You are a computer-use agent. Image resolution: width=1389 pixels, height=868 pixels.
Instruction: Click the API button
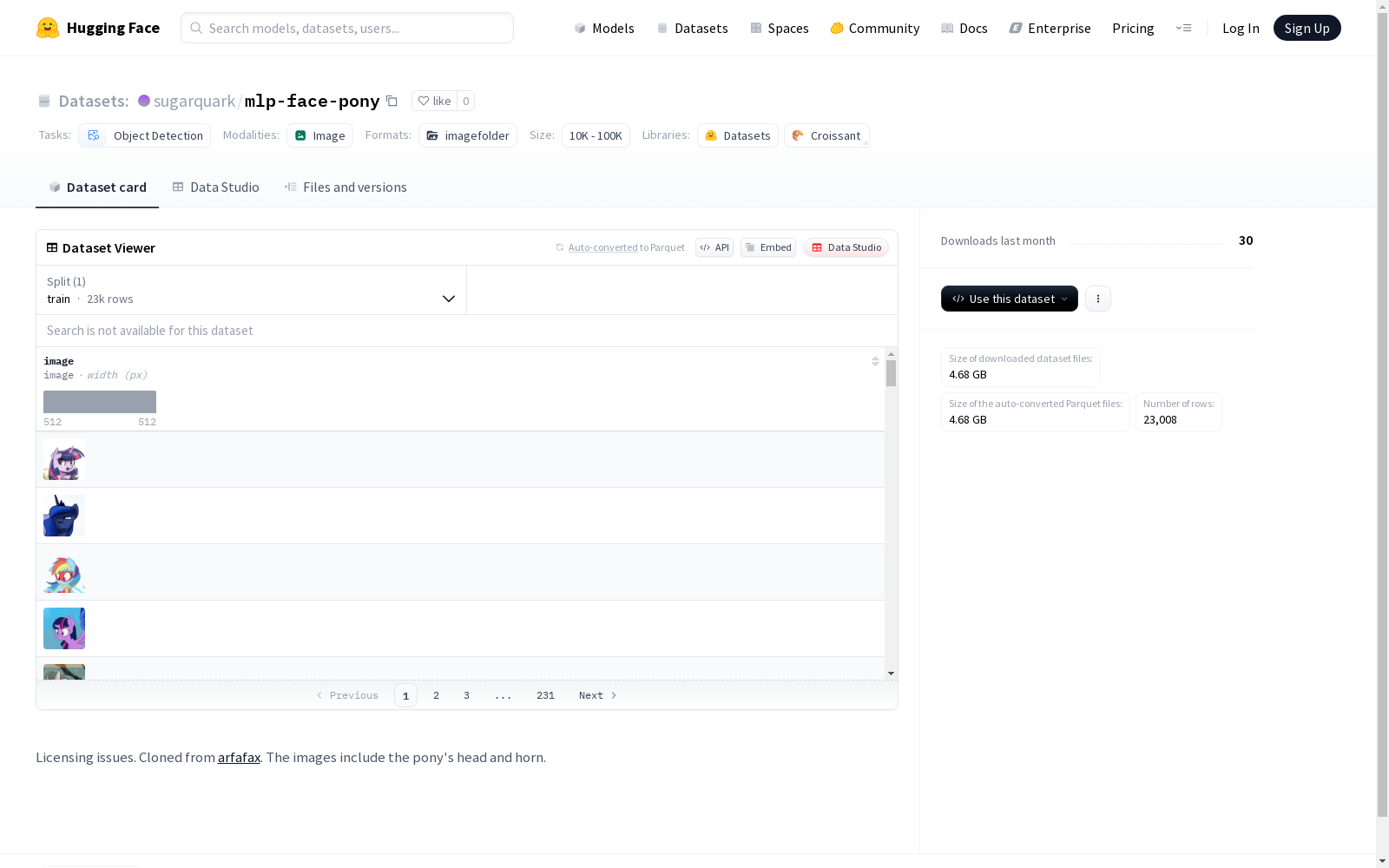(714, 247)
